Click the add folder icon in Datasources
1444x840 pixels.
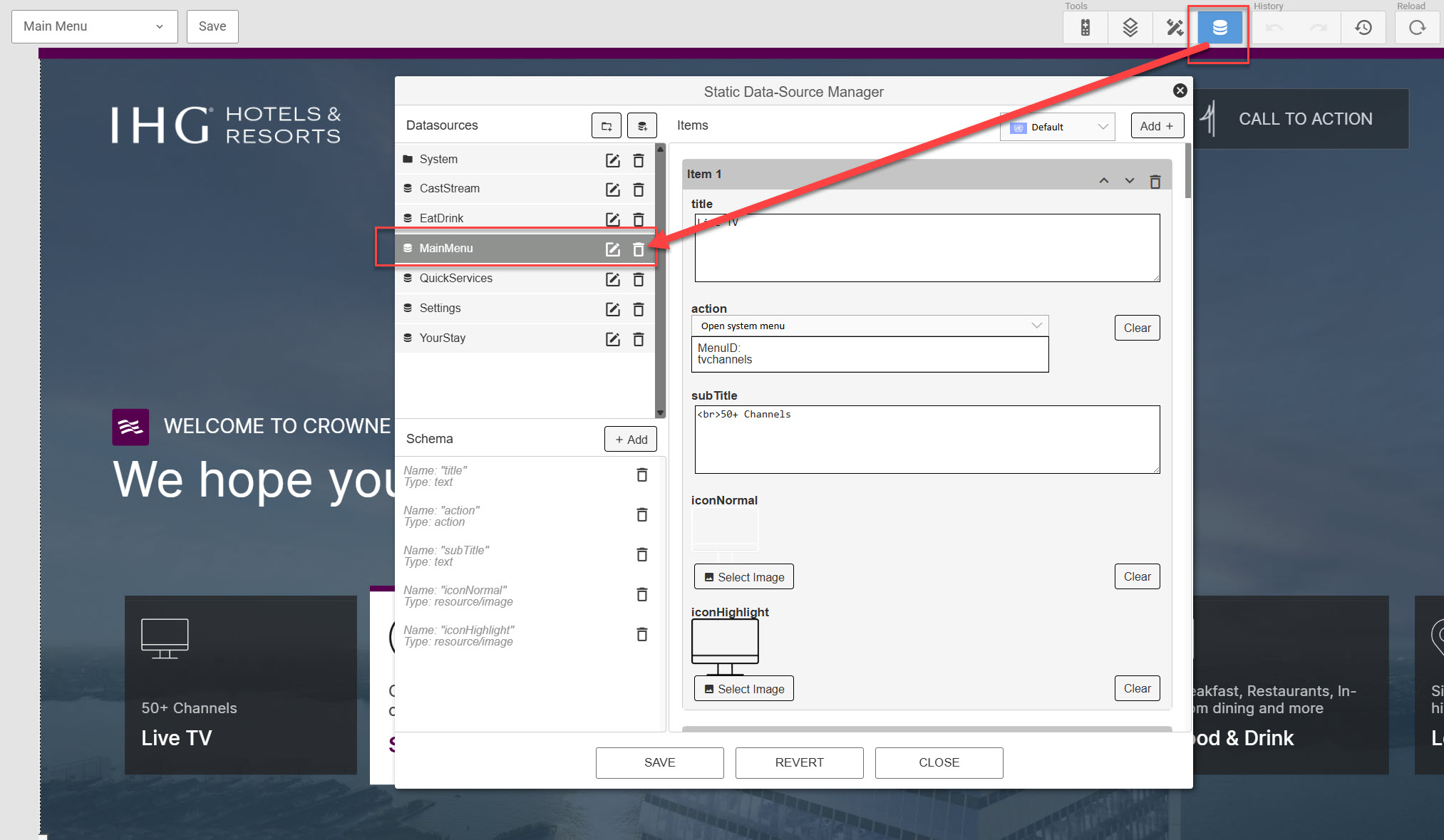tap(607, 126)
